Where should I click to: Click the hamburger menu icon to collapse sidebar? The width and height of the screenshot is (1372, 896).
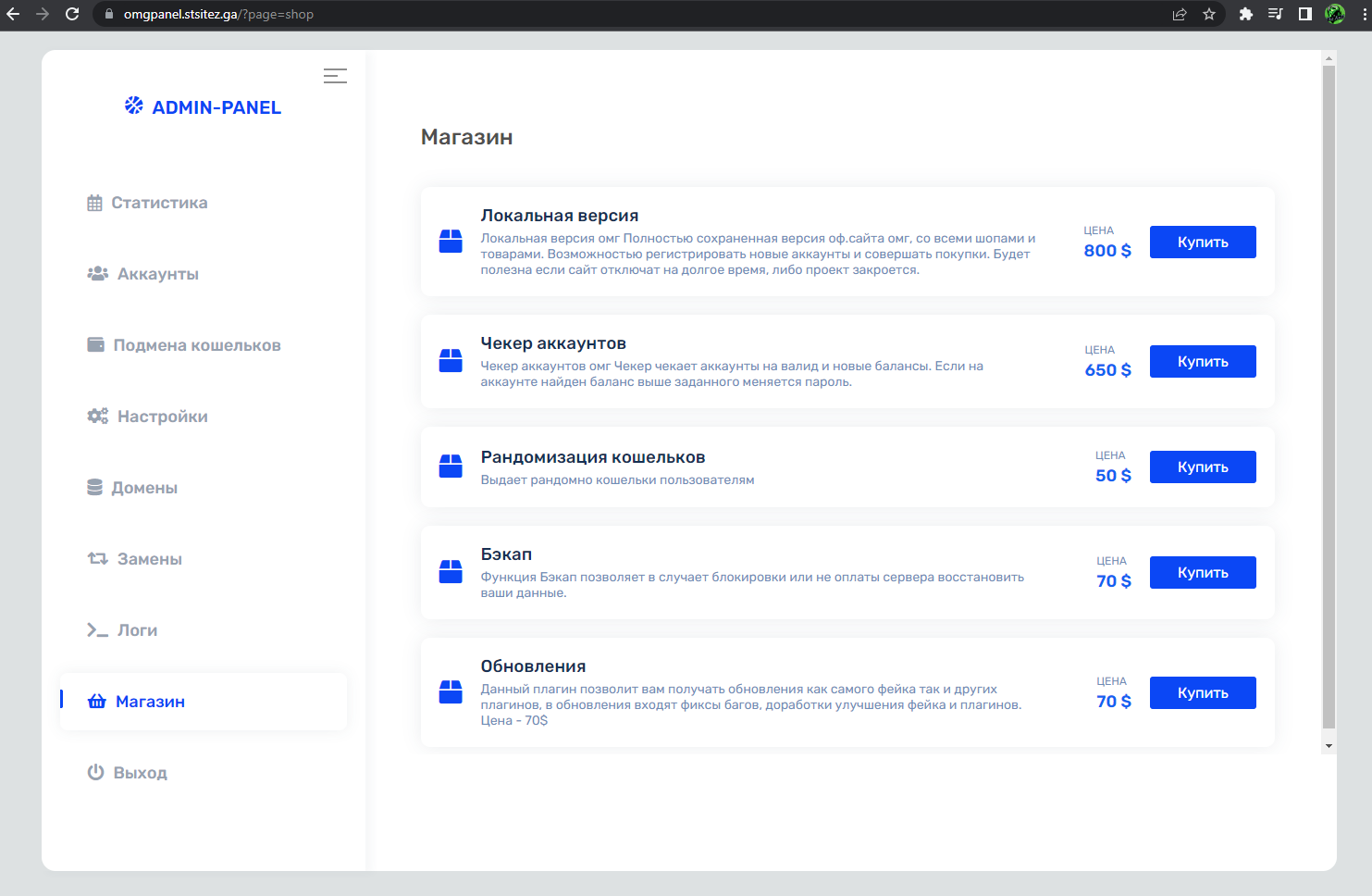[x=335, y=76]
